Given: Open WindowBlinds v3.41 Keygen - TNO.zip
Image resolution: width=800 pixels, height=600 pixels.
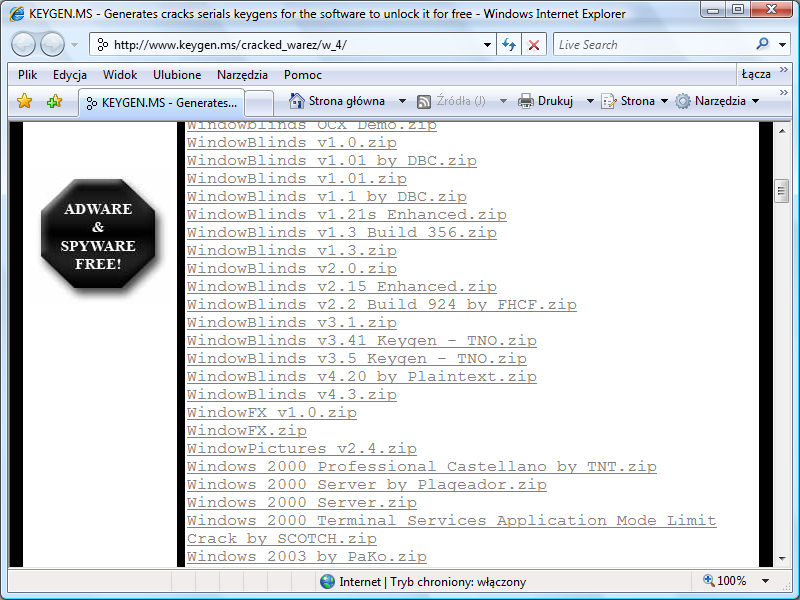Looking at the screenshot, I should (362, 340).
